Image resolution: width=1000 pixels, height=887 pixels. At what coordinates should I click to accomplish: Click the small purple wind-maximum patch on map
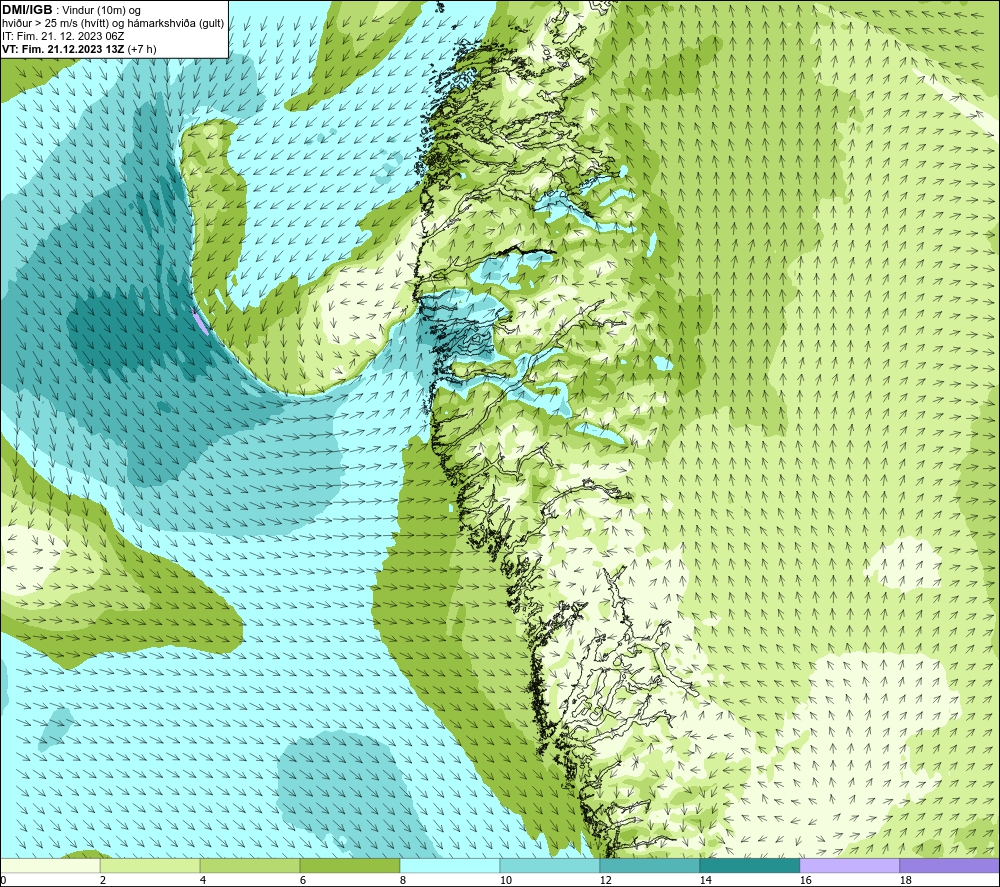(200, 321)
